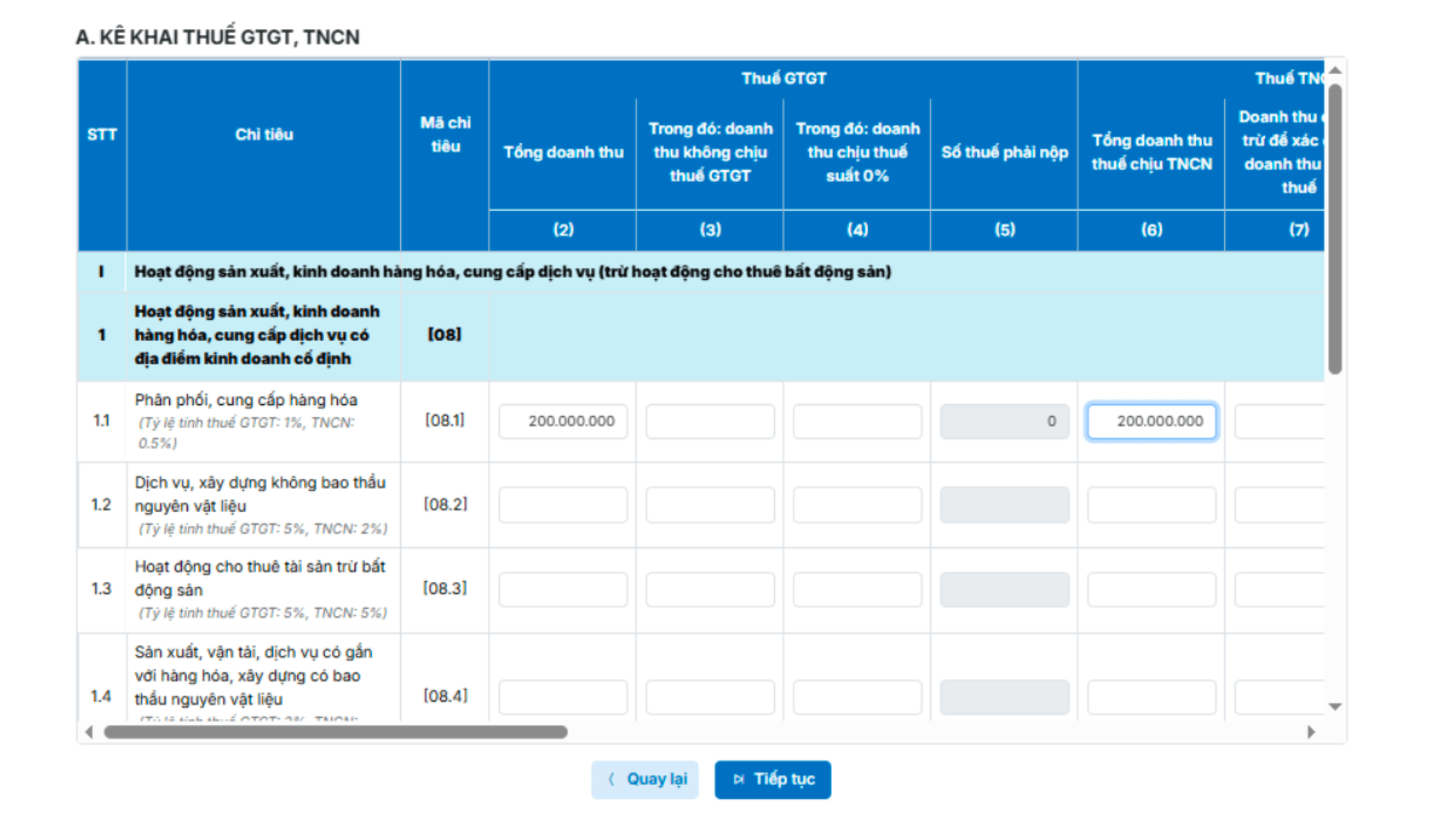Screen dimensions: 1456x820
Task: Click the Tổng doanh thu thuế chịu TNCN header
Action: click(1152, 152)
